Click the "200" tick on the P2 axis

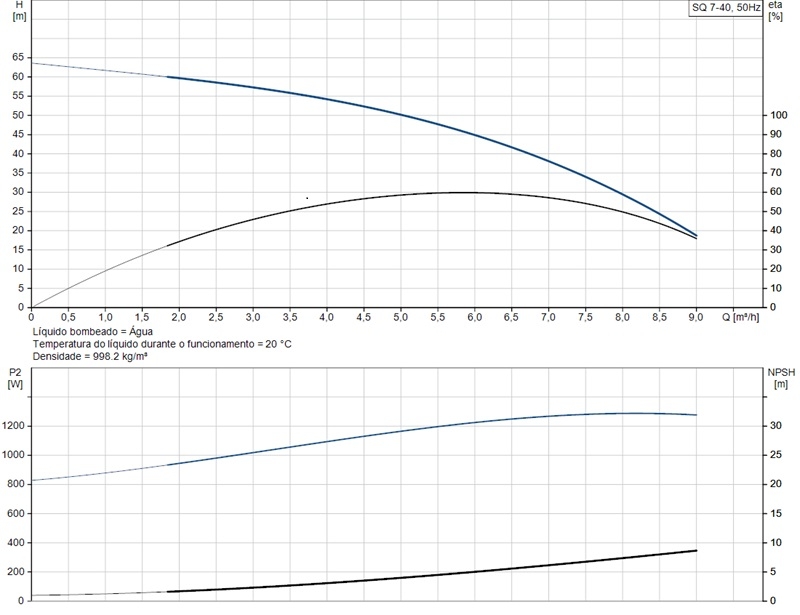coord(15,572)
